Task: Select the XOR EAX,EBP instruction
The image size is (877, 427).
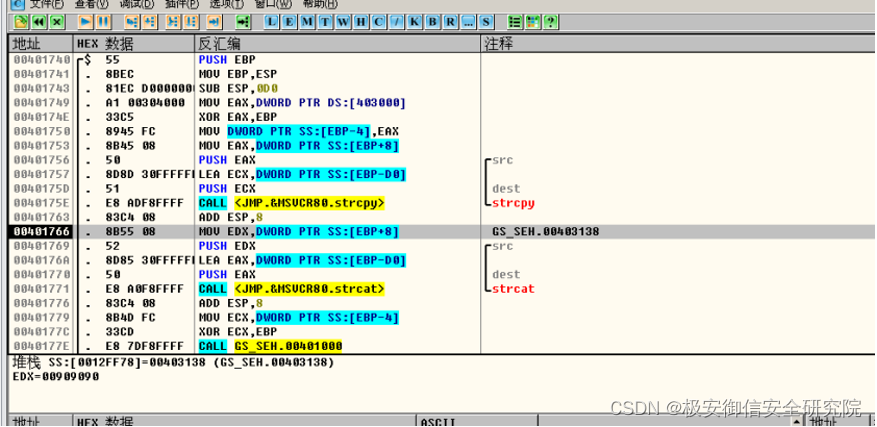Action: click(238, 117)
